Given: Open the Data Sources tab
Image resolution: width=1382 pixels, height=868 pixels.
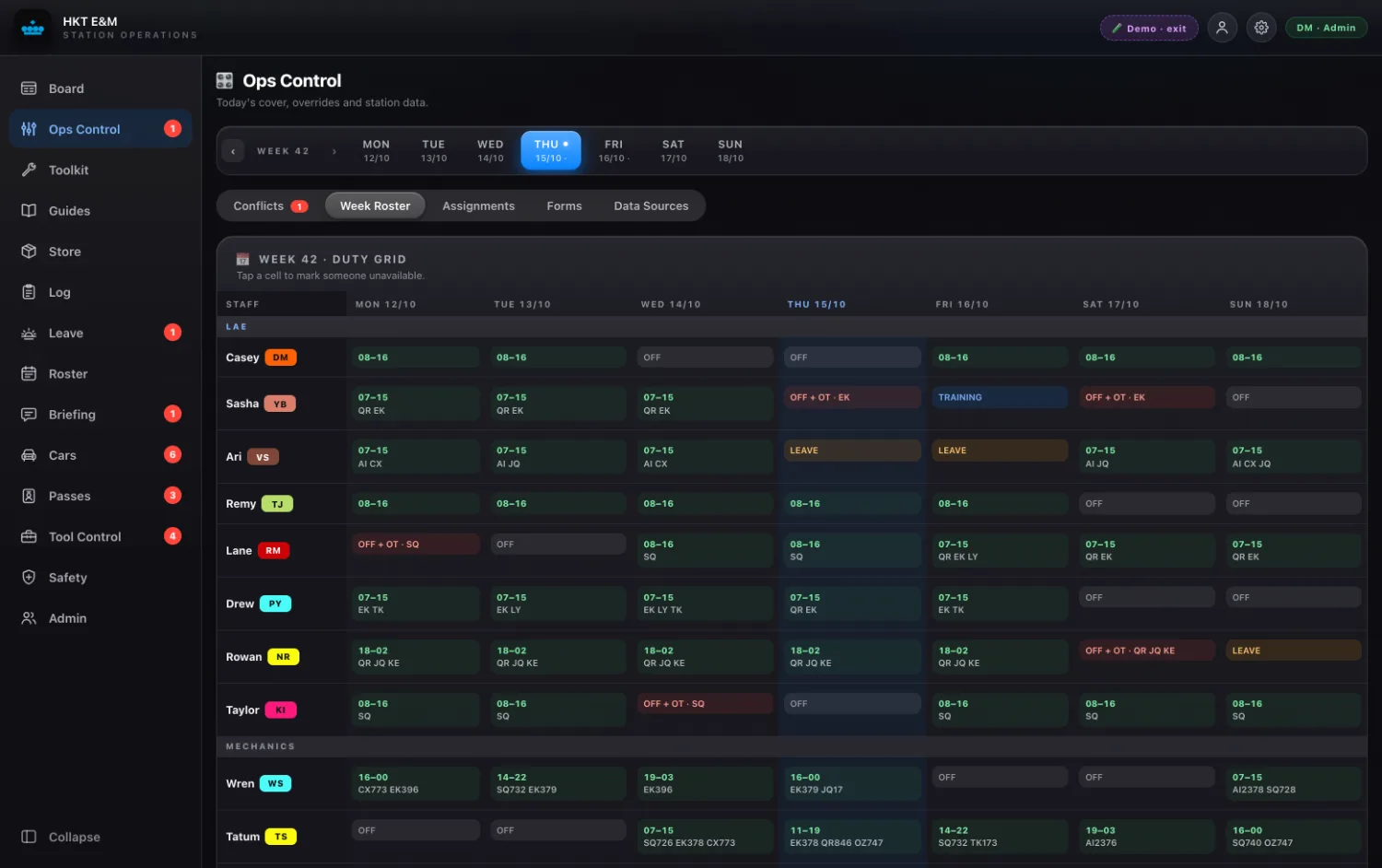Looking at the screenshot, I should click(651, 205).
